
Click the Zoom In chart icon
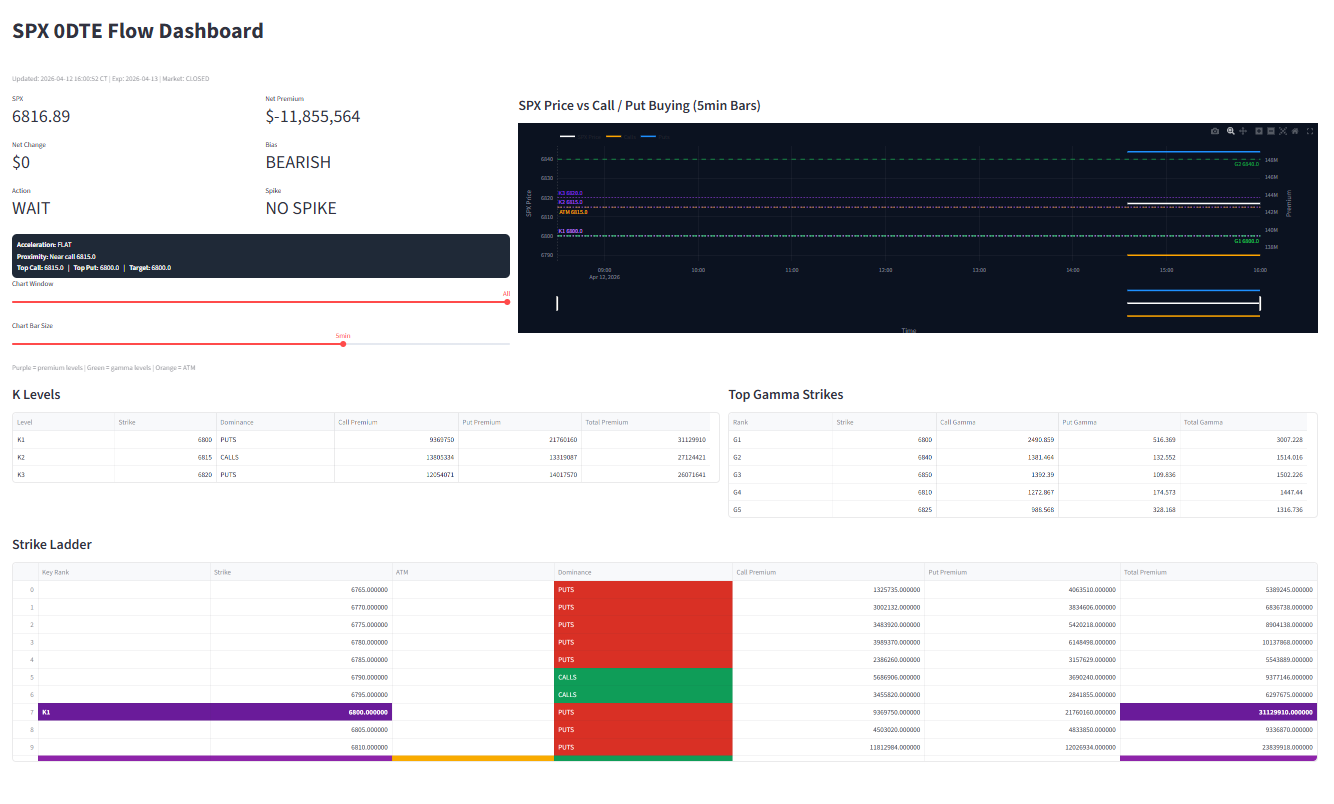click(x=1259, y=131)
